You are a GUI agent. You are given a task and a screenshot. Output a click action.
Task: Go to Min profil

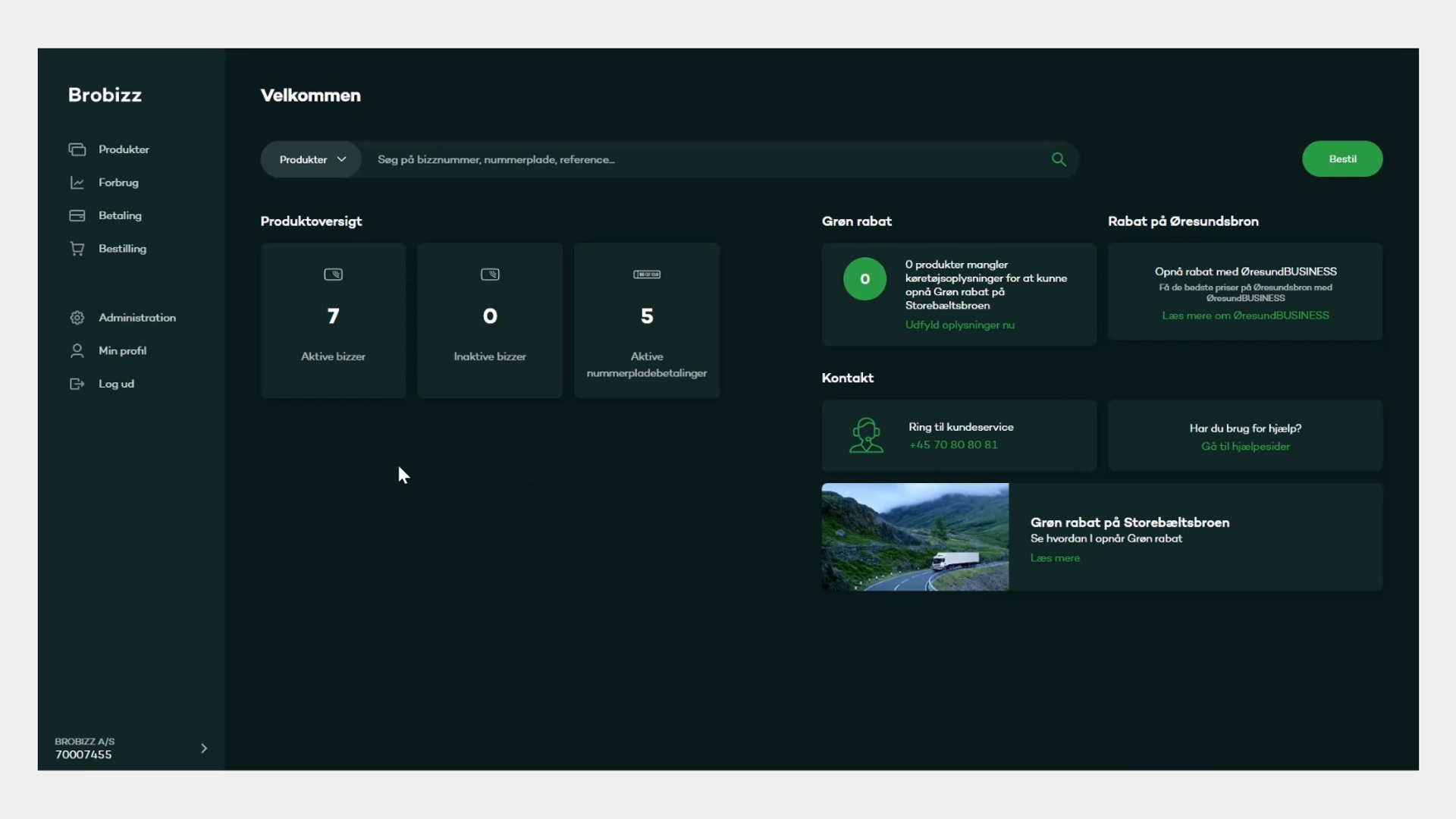(122, 350)
